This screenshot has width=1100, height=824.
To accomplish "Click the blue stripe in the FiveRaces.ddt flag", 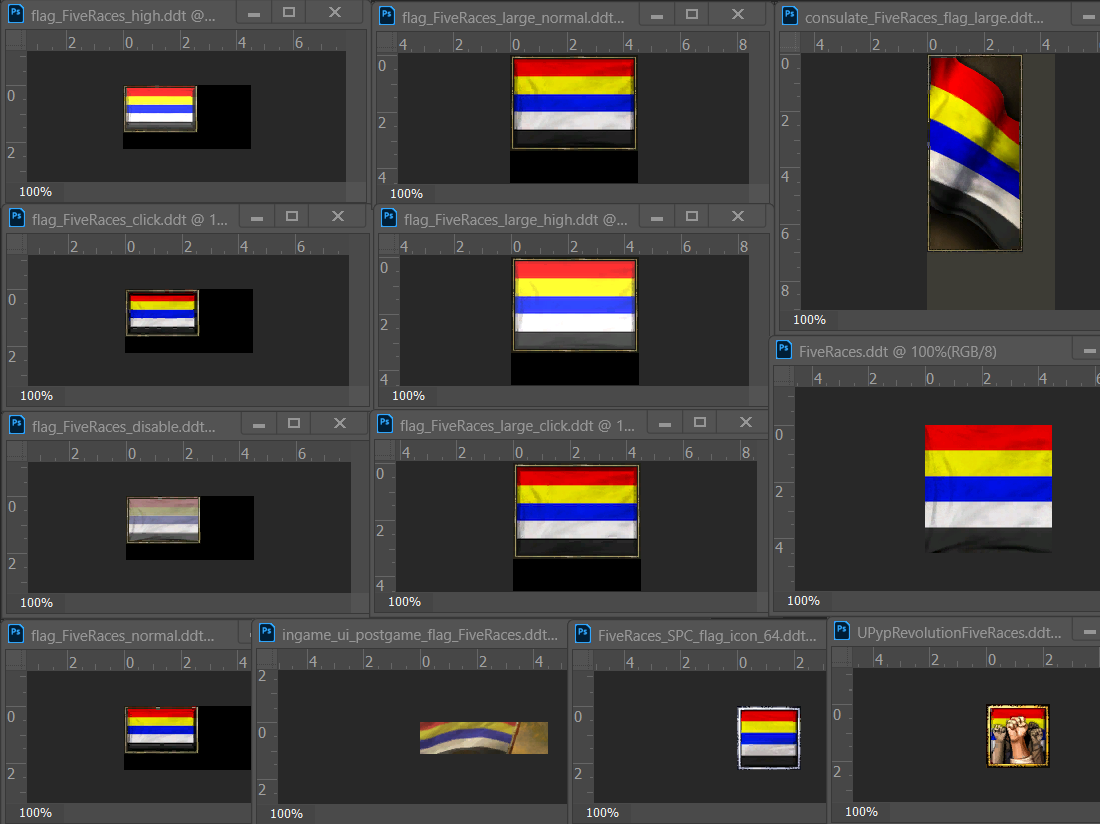I will (x=988, y=488).
